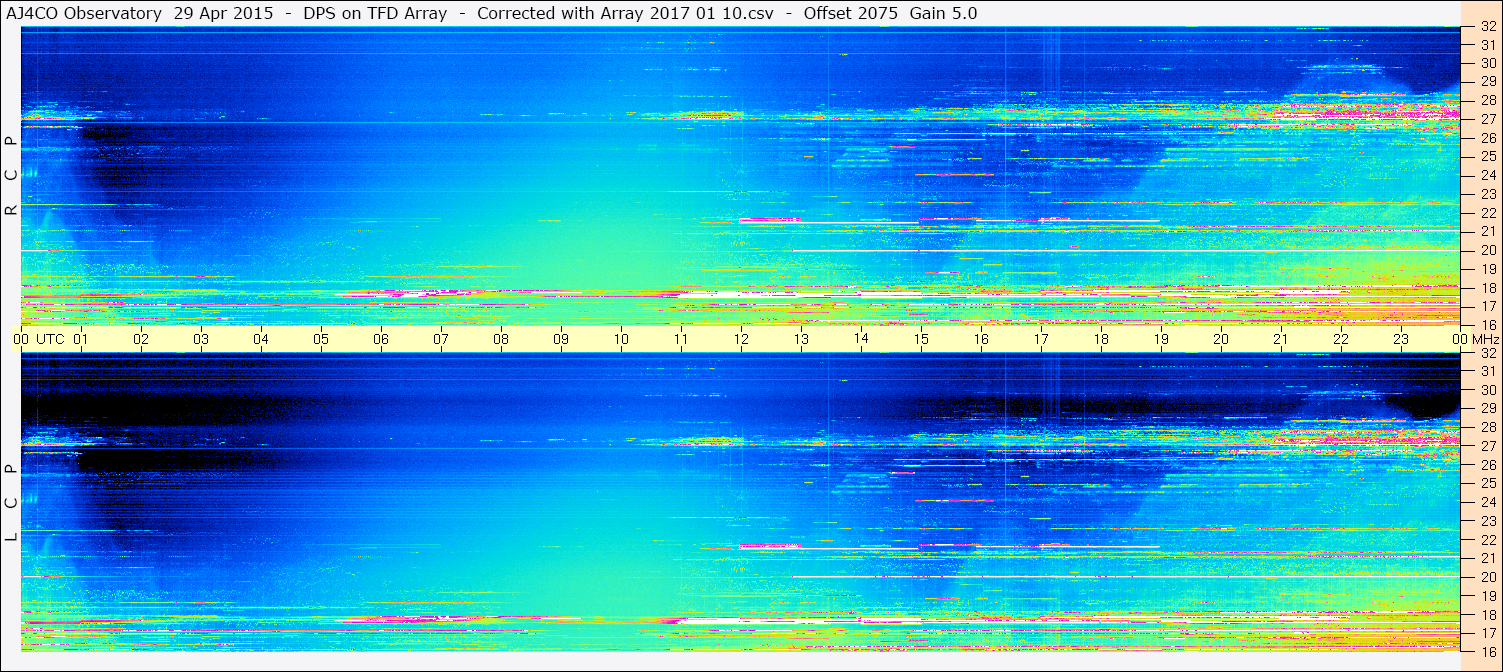1503x672 pixels.
Task: Select the 15 hour time marker
Action: [x=921, y=339]
